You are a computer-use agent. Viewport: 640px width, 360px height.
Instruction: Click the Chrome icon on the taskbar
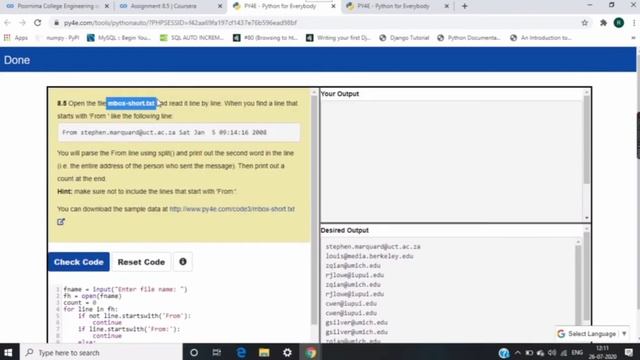pos(311,352)
